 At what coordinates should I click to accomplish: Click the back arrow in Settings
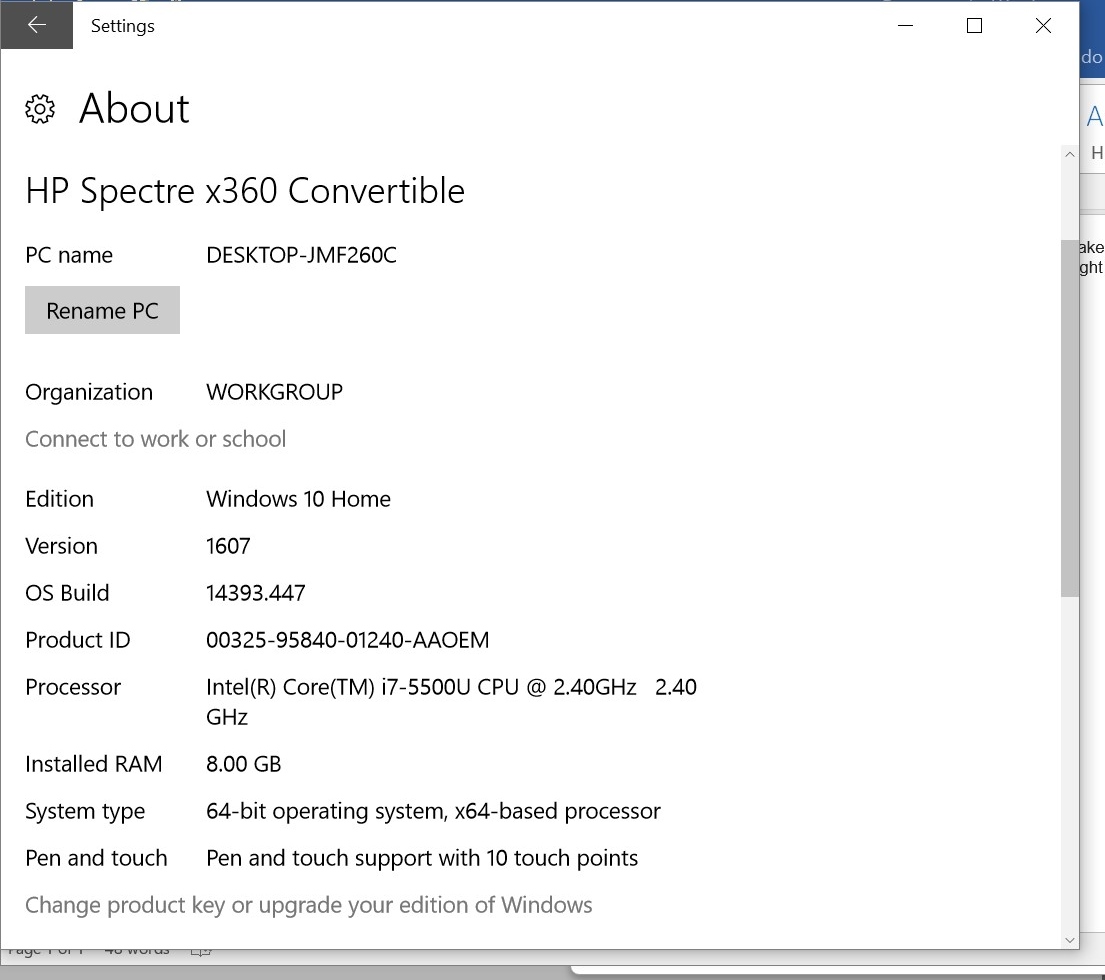click(x=36, y=26)
